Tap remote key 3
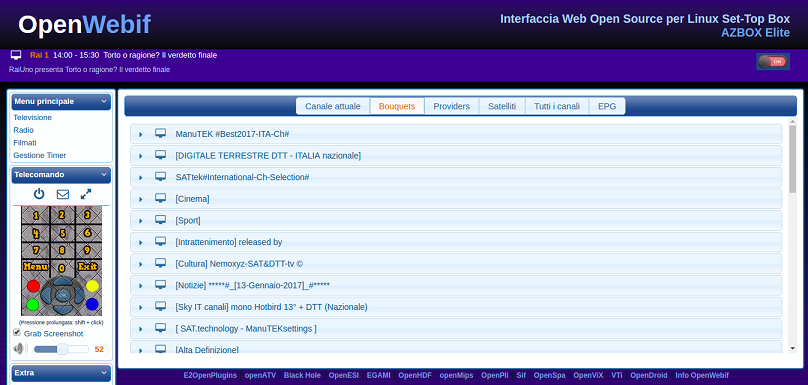The height and width of the screenshot is (385, 808). pos(88,215)
